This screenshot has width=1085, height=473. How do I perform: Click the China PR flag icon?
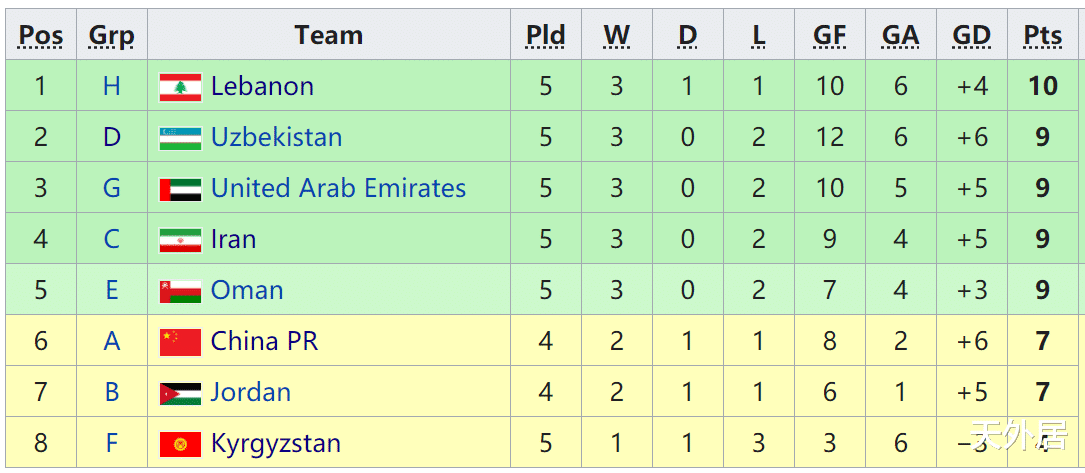(180, 342)
